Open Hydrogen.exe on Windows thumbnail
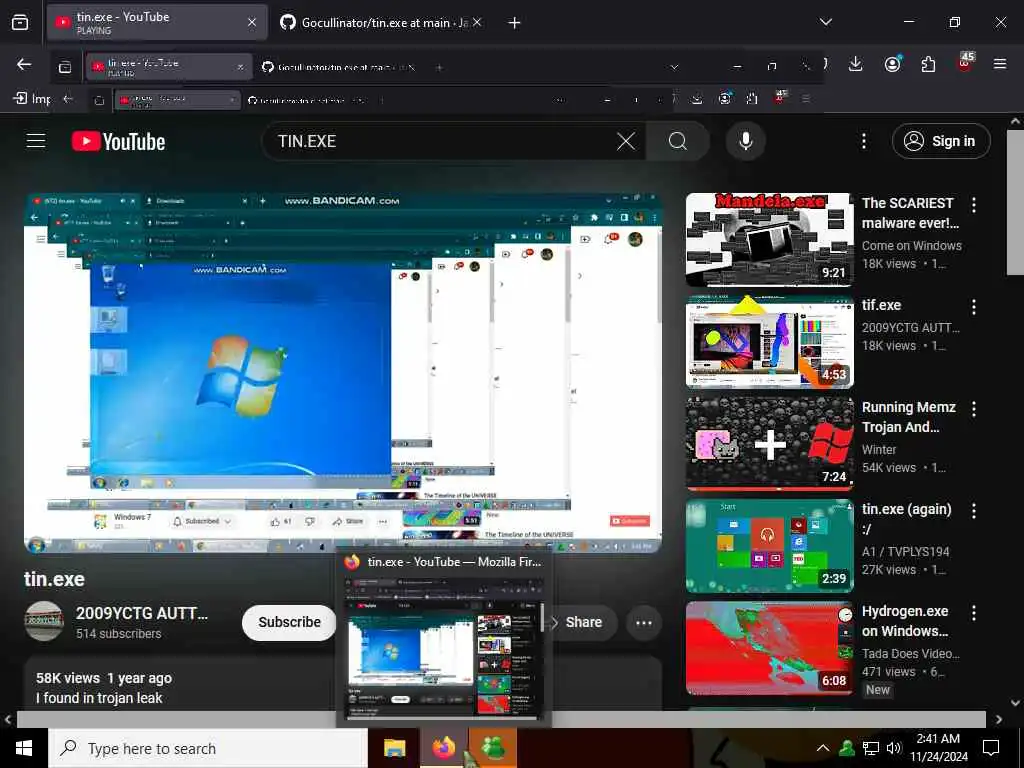1024x768 pixels. tap(769, 648)
